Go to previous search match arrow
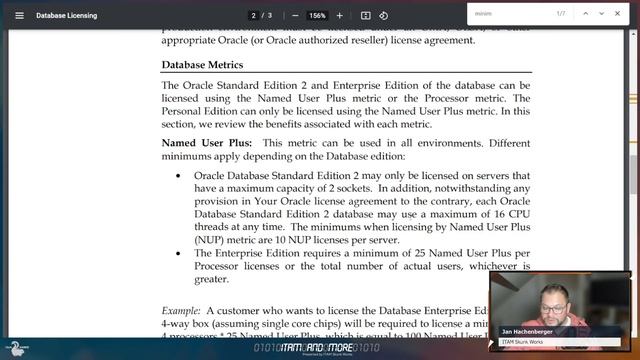The height and width of the screenshot is (360, 640). click(585, 13)
